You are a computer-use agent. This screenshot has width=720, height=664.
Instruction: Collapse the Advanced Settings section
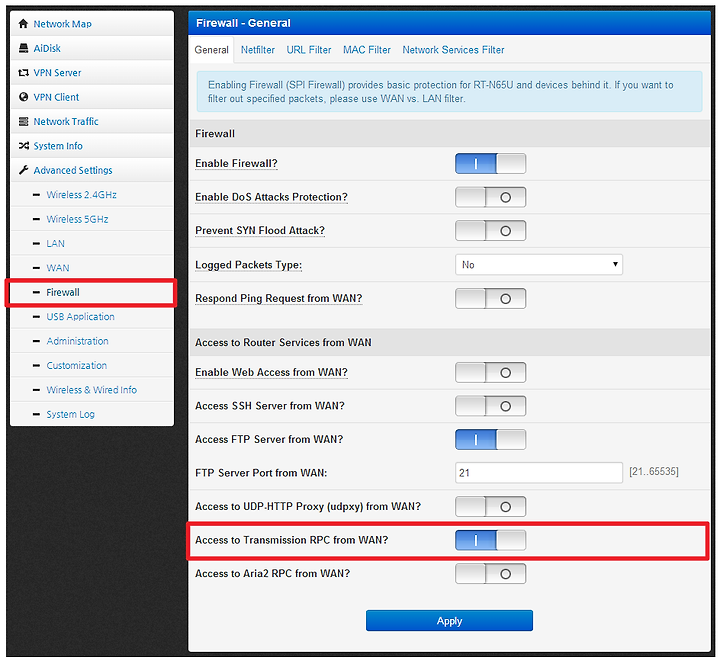[x=73, y=170]
